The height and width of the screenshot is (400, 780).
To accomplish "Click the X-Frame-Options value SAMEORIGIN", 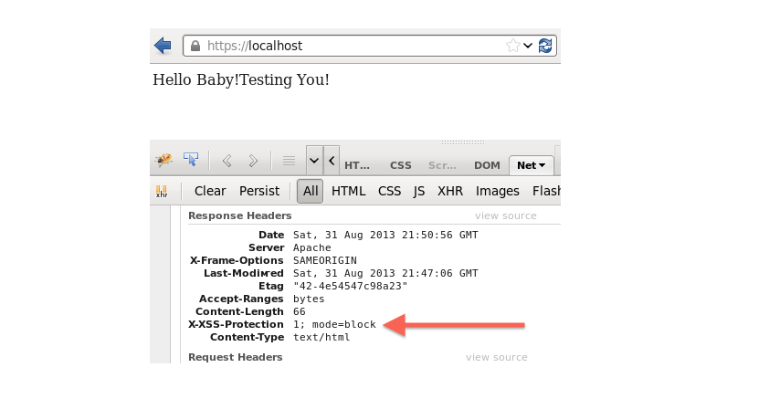I will 325,261.
